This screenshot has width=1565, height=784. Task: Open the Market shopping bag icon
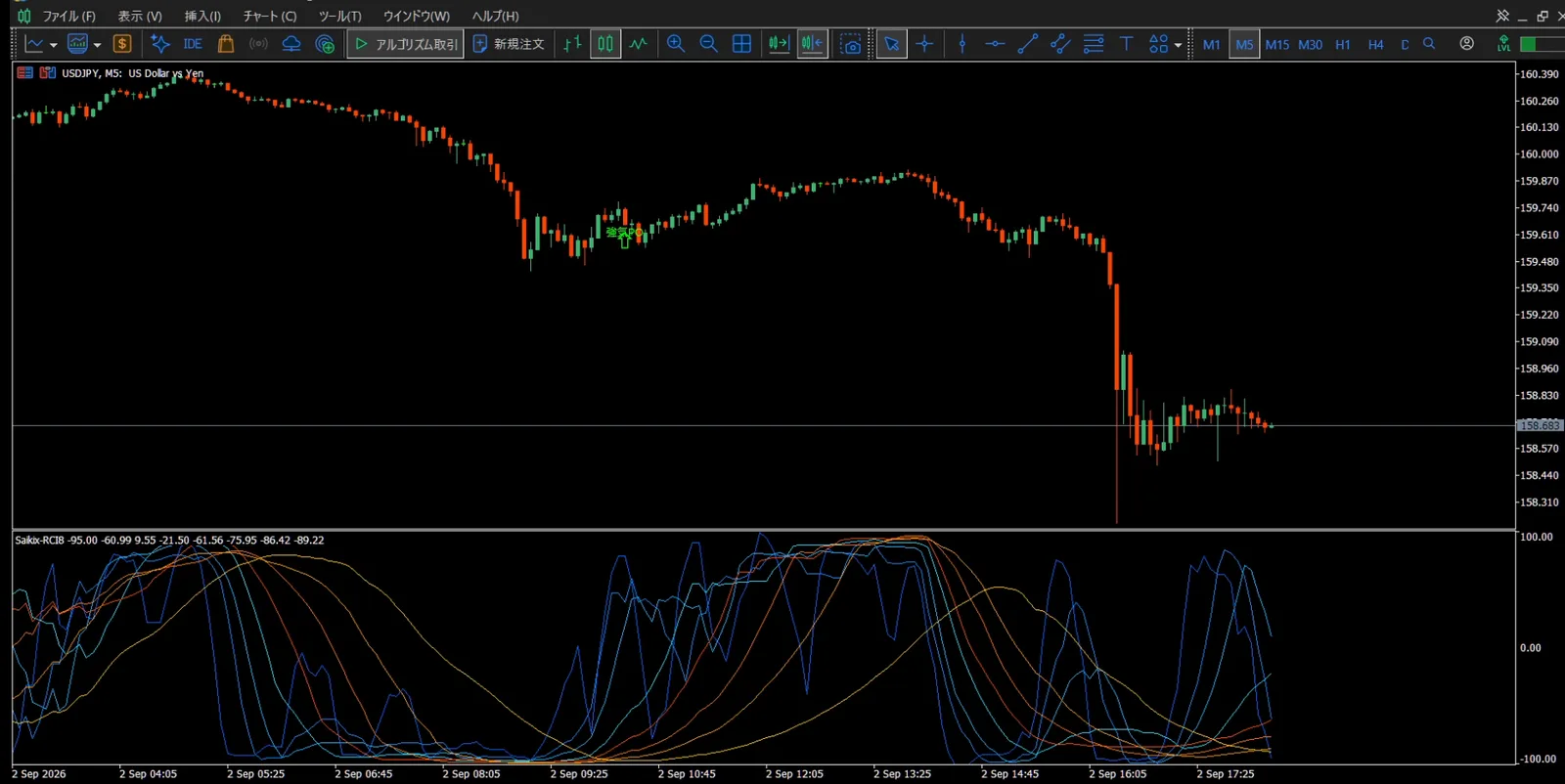pyautogui.click(x=226, y=44)
